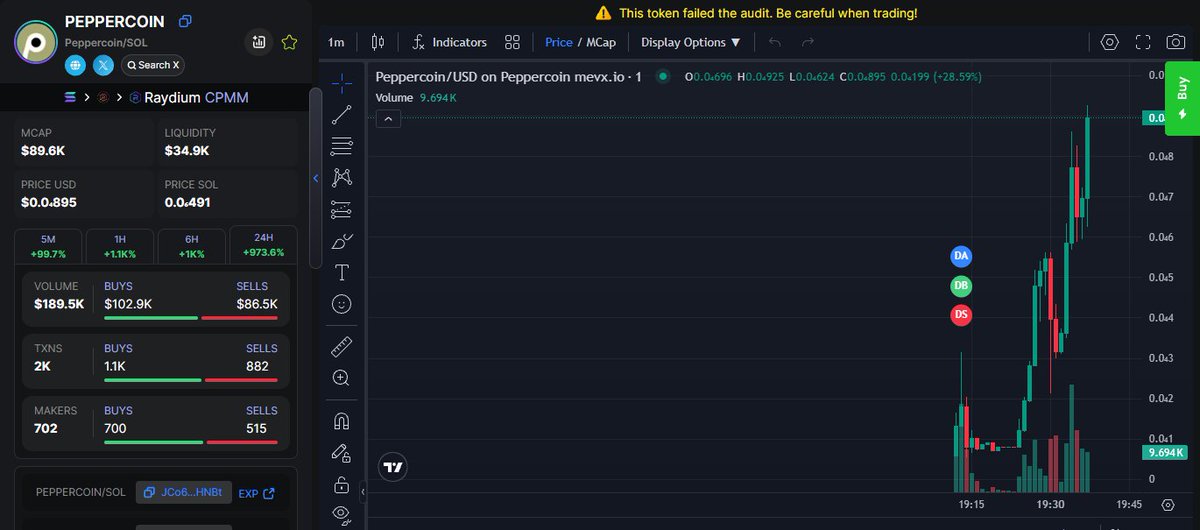
Task: Toggle magnet snapping mode
Action: (x=341, y=421)
